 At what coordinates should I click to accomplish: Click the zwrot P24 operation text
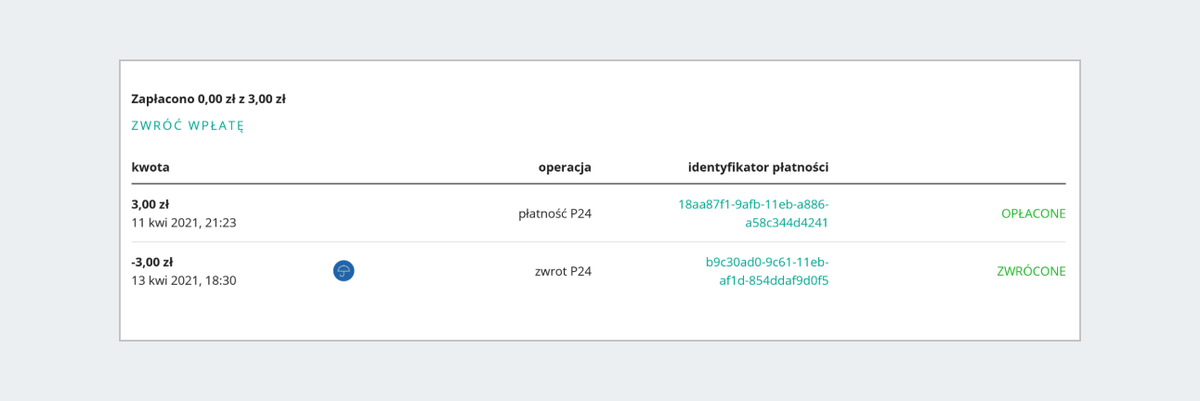pyautogui.click(x=563, y=271)
